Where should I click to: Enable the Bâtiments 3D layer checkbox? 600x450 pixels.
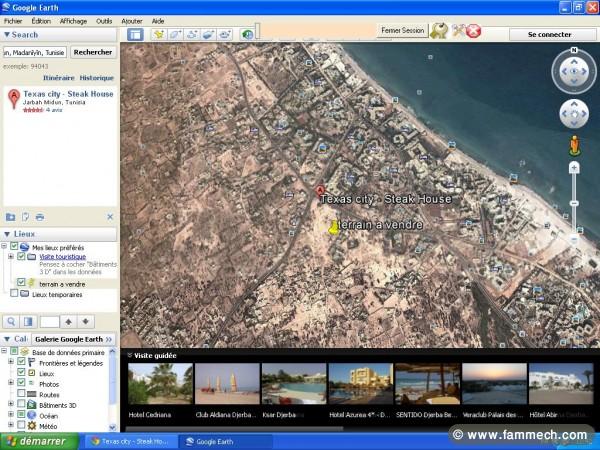21,404
